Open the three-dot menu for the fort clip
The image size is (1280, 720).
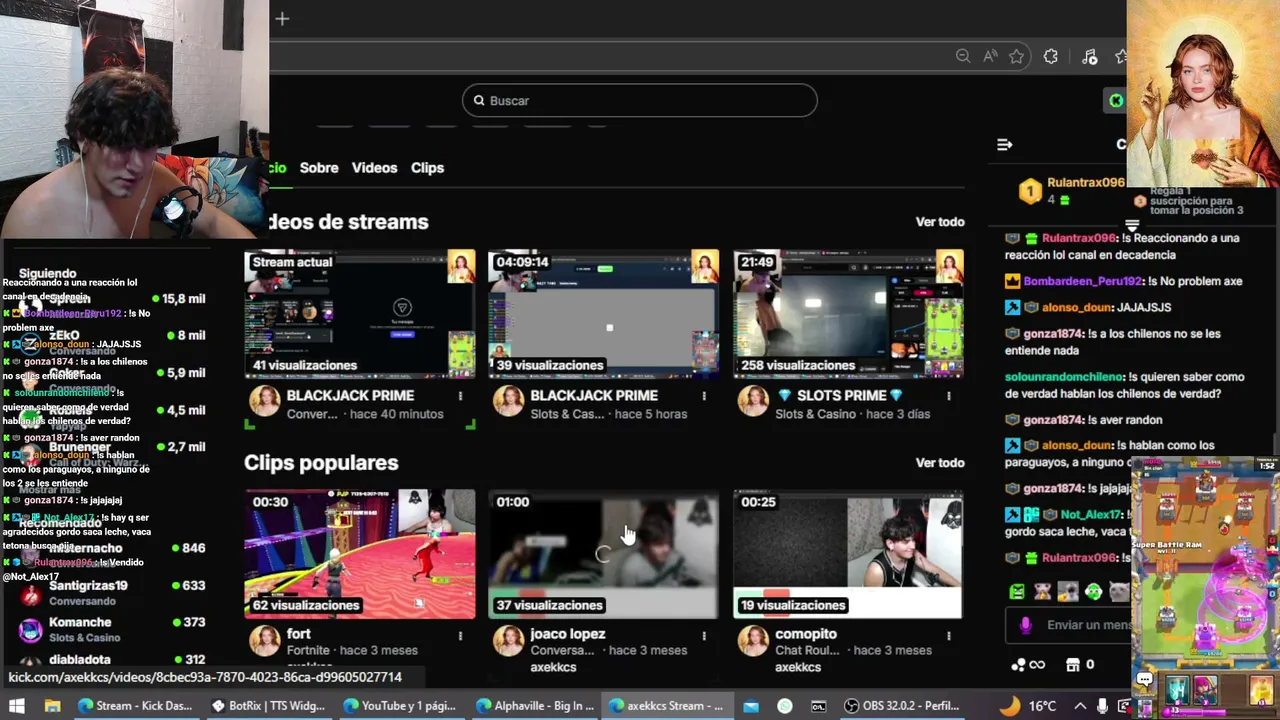[461, 635]
